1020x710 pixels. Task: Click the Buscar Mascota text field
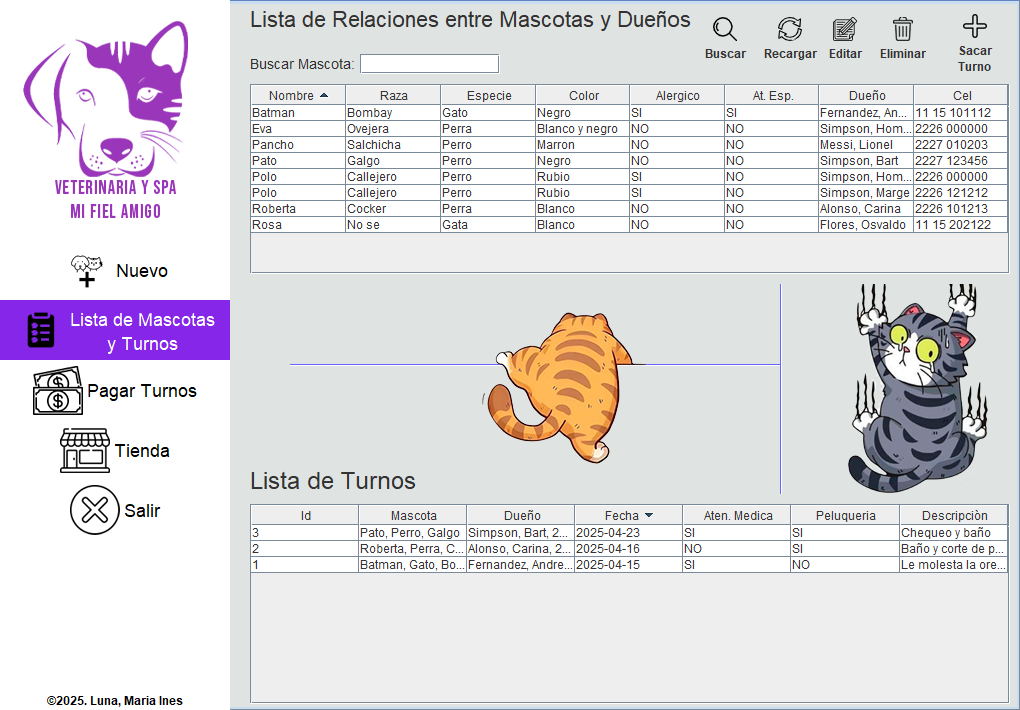[429, 64]
